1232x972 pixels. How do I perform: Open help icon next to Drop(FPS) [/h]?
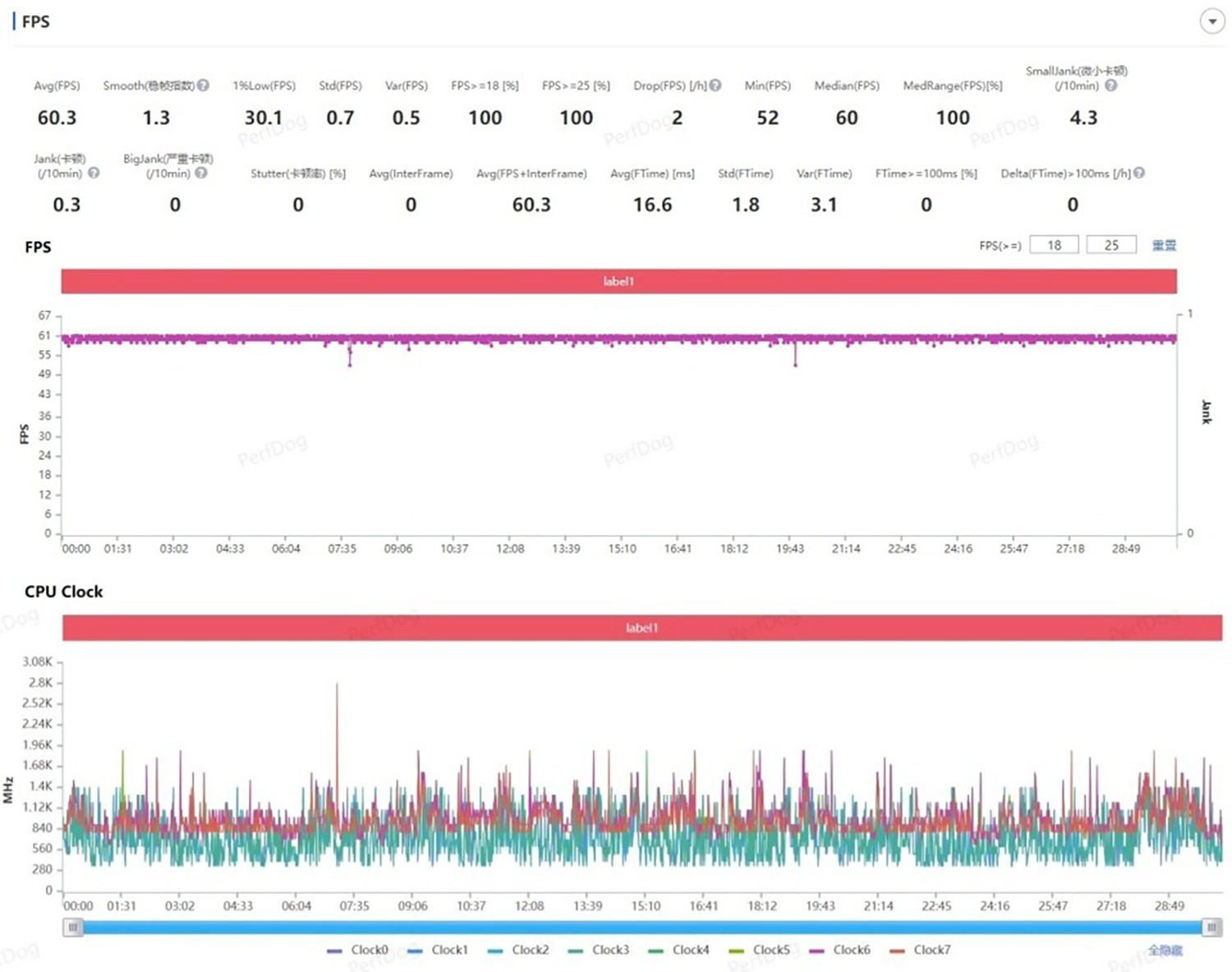[x=715, y=85]
